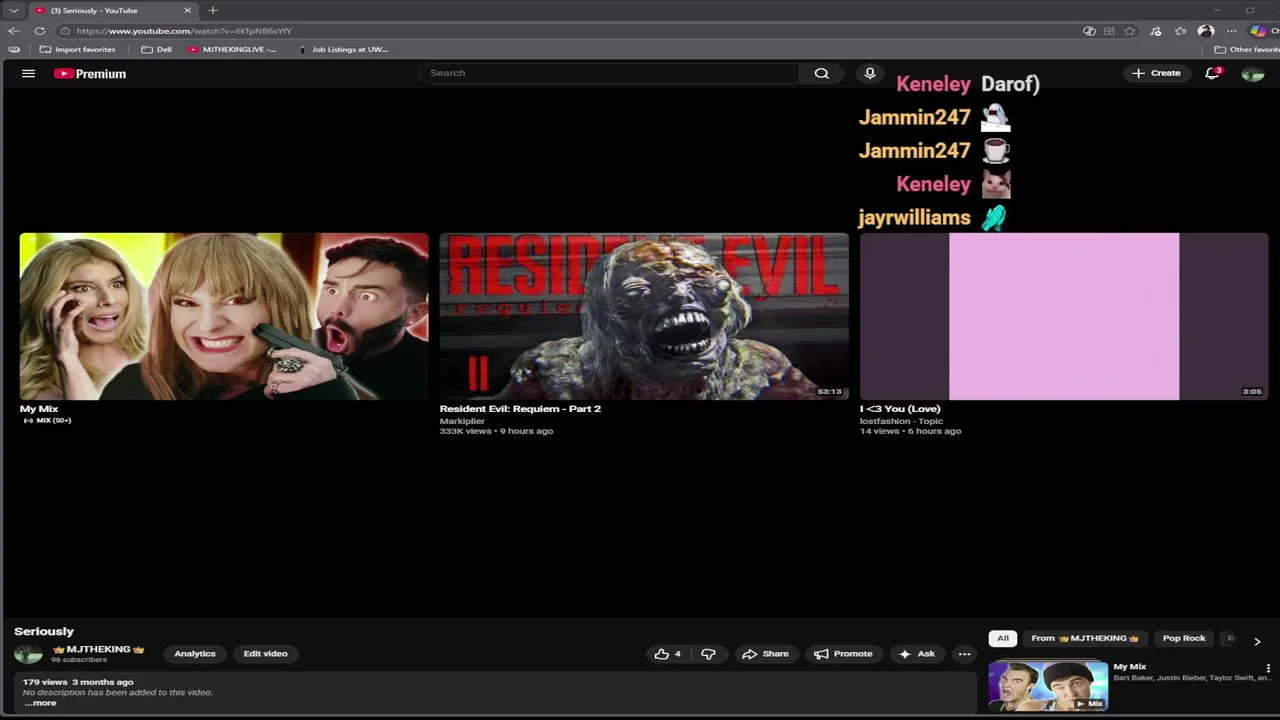Open the Markiplier channel name

click(x=462, y=421)
